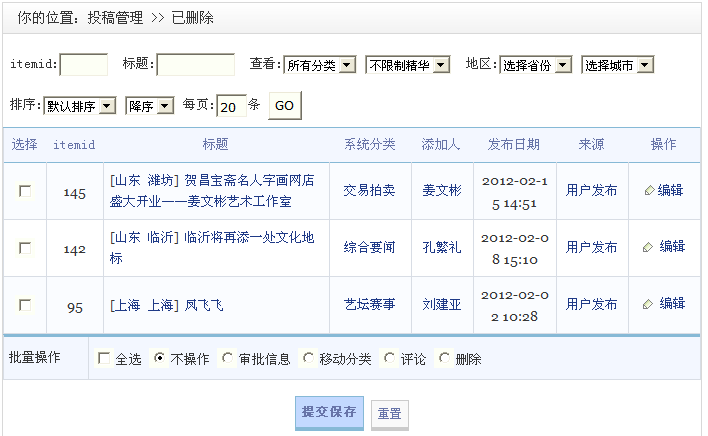Click the itemid value 142
The image size is (708, 436).
click(75, 250)
